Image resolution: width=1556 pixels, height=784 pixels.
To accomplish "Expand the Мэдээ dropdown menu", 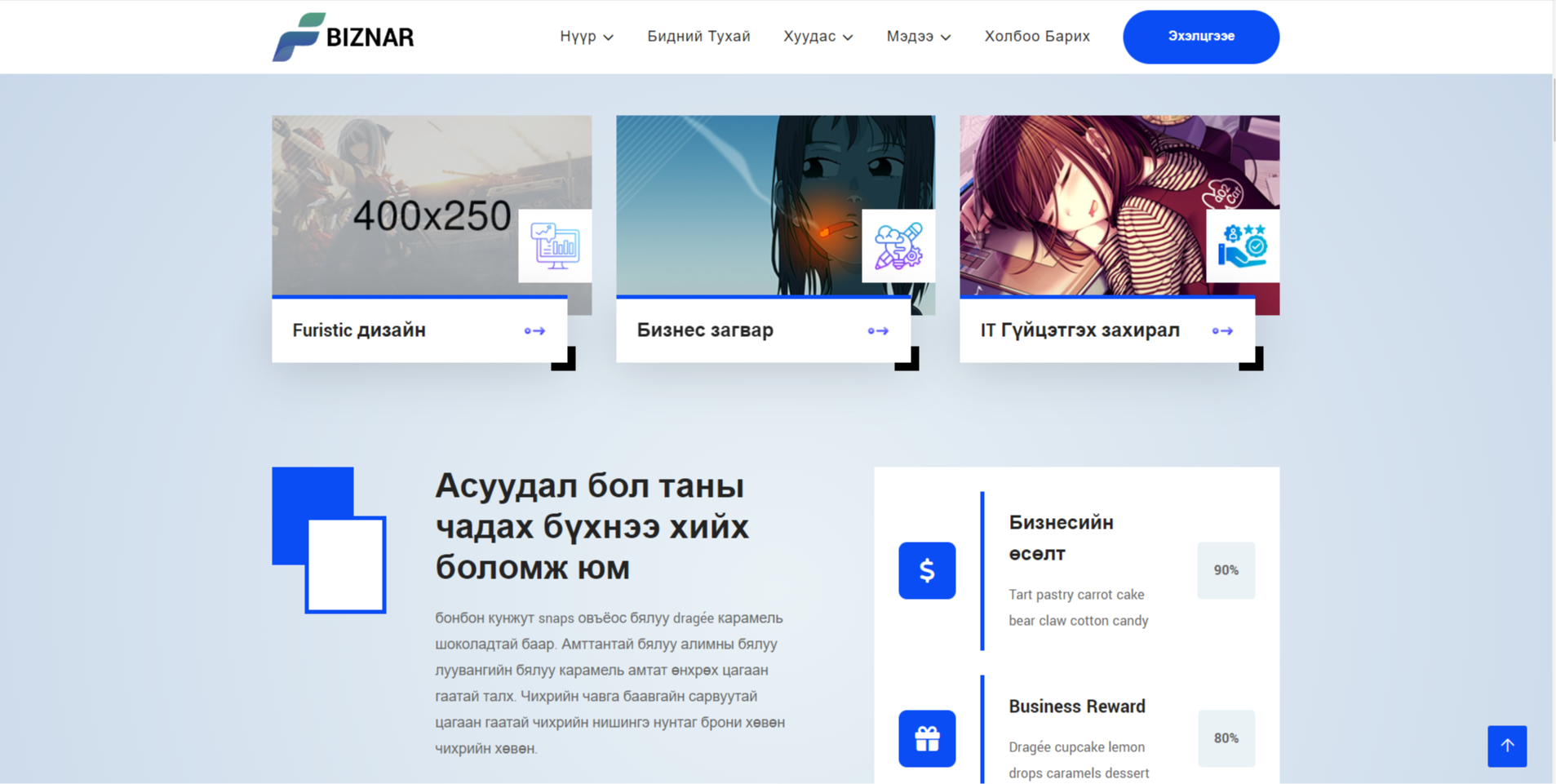I will point(918,37).
